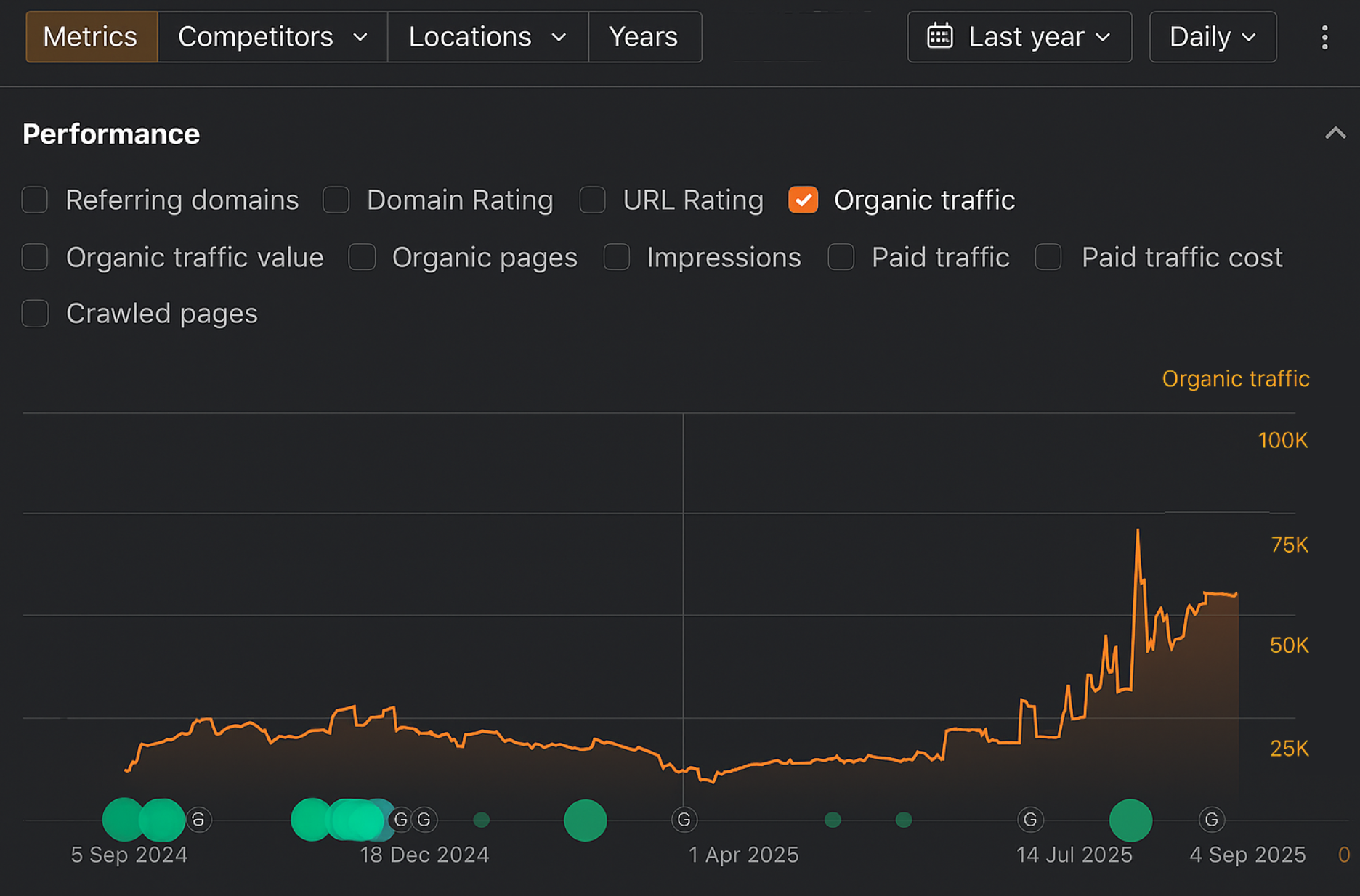
Task: Select the Years tab
Action: point(644,37)
